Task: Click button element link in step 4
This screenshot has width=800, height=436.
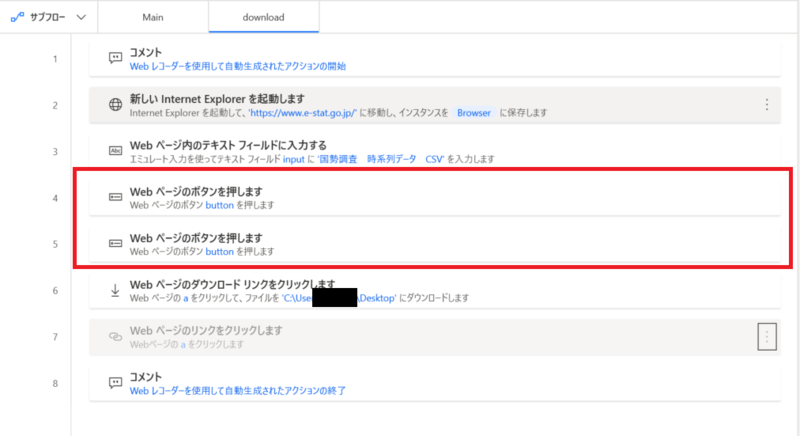Action: tap(219, 205)
